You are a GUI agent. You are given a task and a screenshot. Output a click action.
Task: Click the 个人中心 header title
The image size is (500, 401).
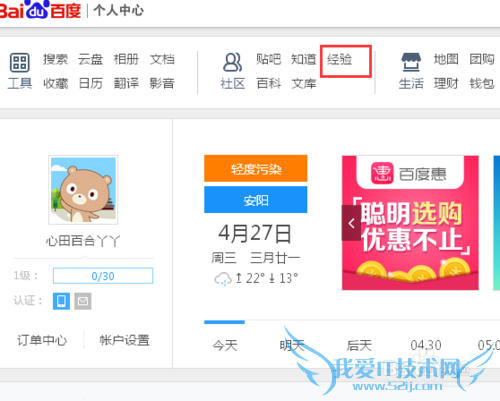[x=118, y=11]
